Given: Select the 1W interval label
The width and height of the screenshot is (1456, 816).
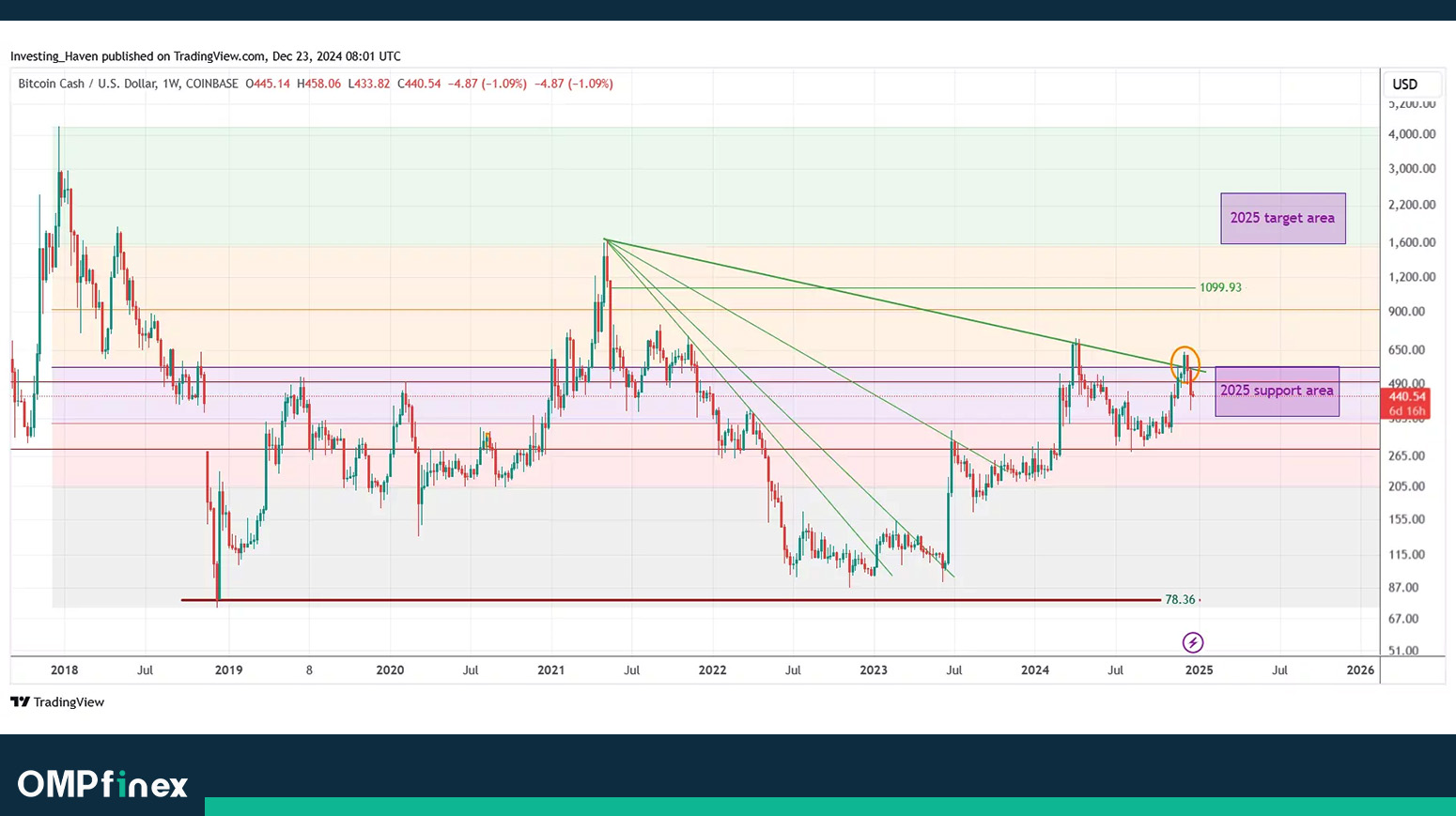Looking at the screenshot, I should pos(170,84).
